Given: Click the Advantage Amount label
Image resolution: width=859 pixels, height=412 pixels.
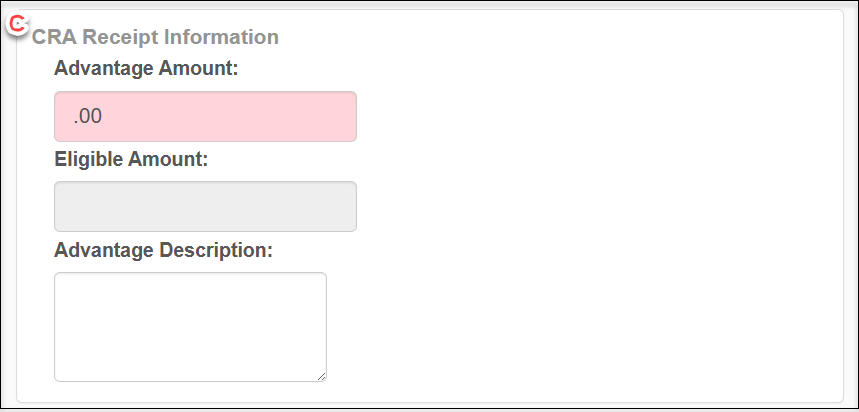Looking at the screenshot, I should pos(146,68).
